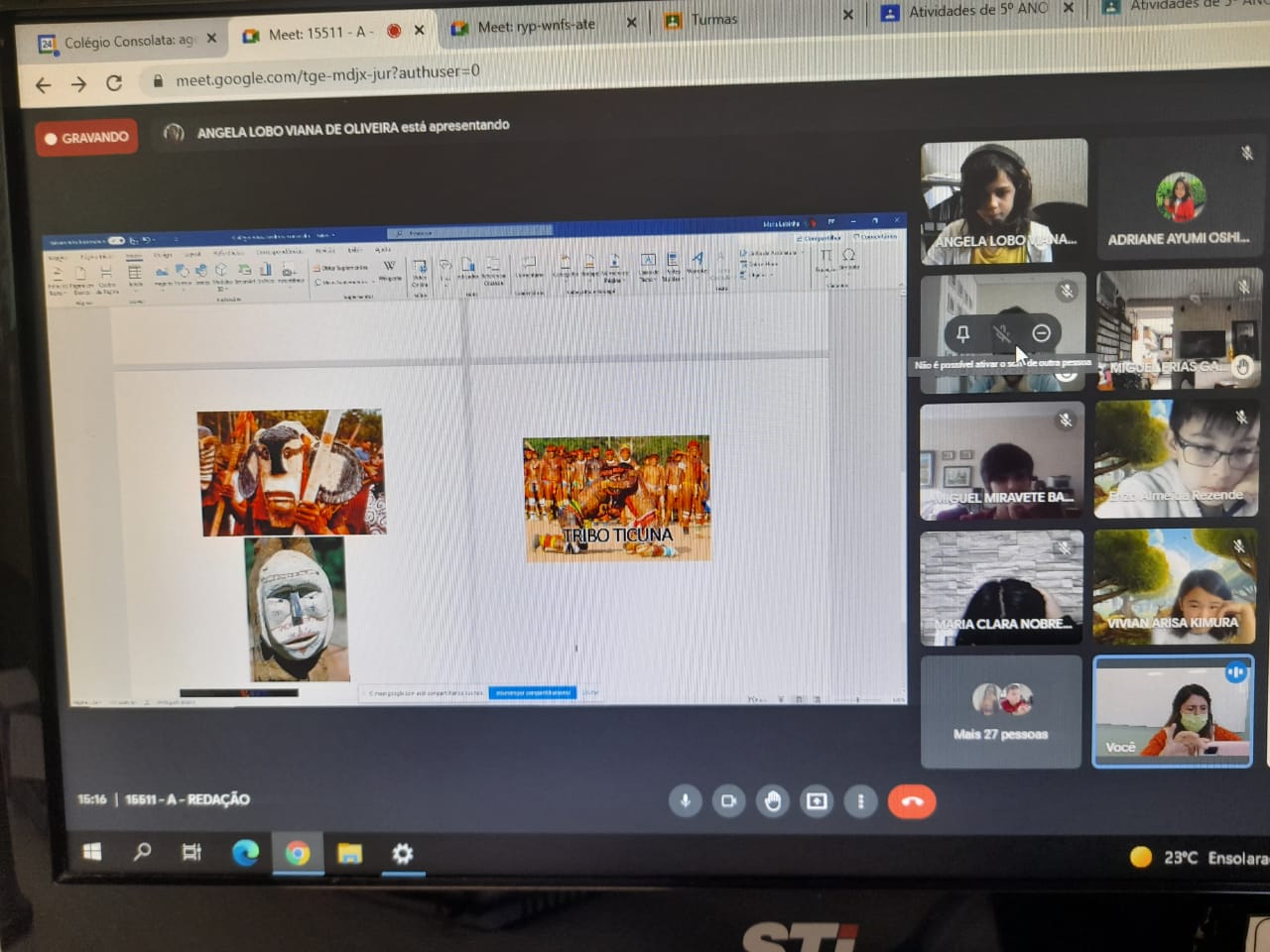Click raised-hand icon on MIGUEL ERIAS tile
This screenshot has width=1270, height=952.
point(1242,366)
